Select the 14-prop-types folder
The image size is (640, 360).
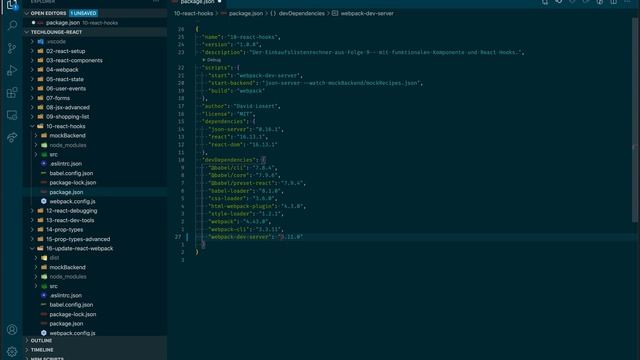[64, 229]
